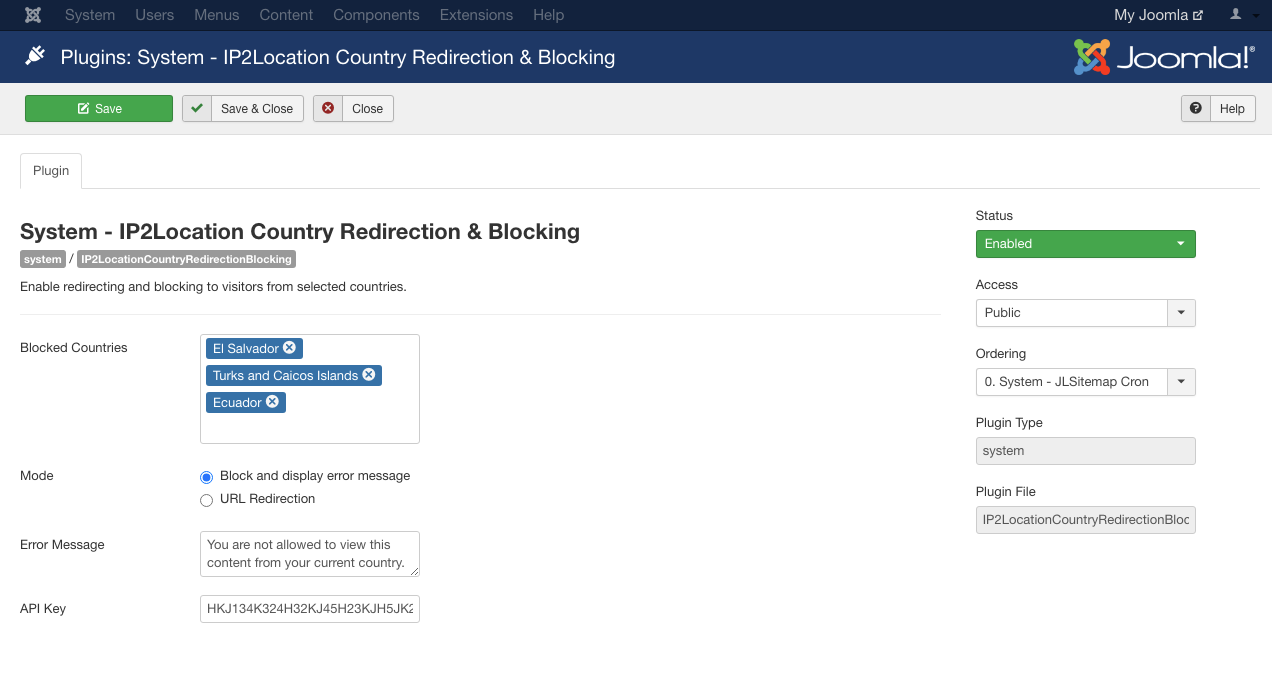Remove Turks and Caicos Islands tag
This screenshot has height=680, width=1272.
368,375
